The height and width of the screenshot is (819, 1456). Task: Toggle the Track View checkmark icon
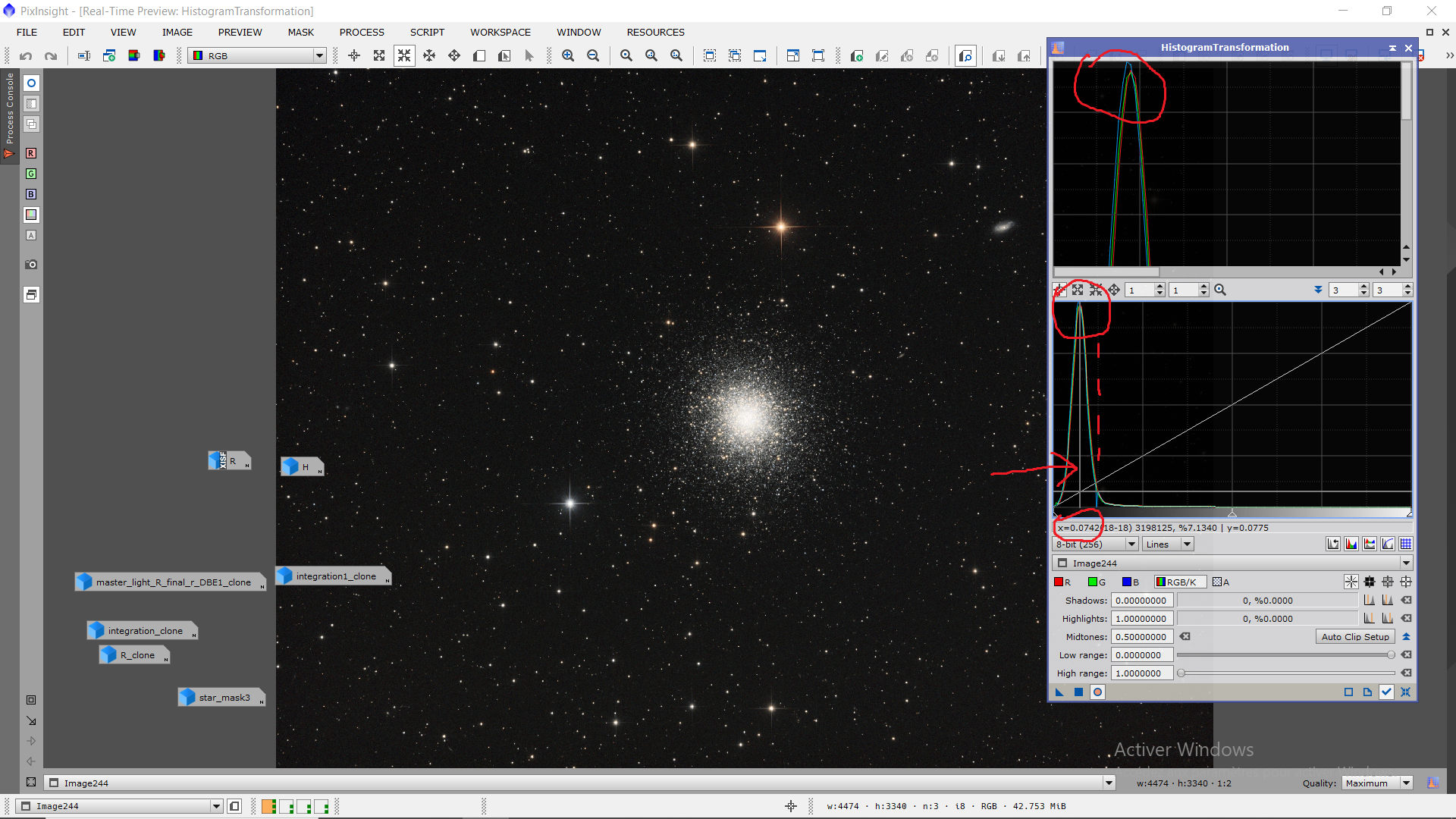tap(1386, 692)
